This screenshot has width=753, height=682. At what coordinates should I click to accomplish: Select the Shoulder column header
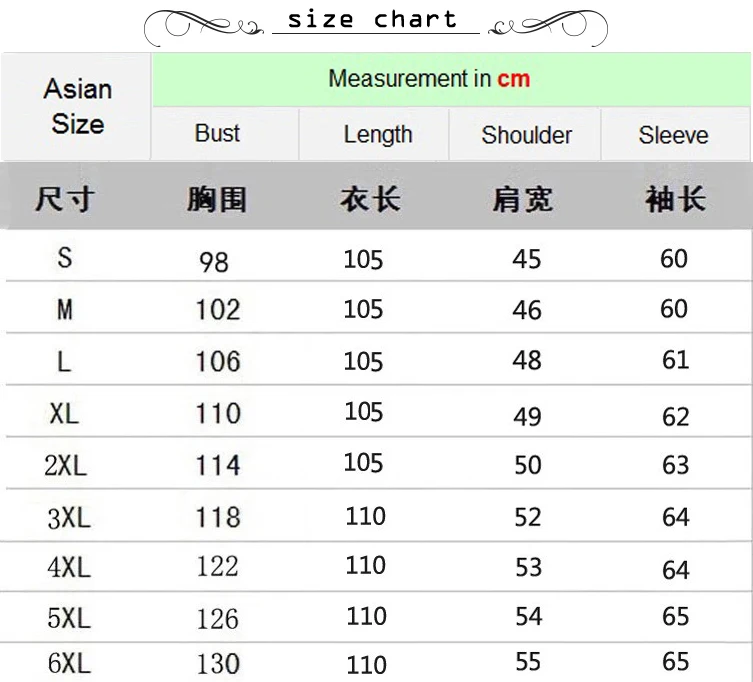(526, 135)
